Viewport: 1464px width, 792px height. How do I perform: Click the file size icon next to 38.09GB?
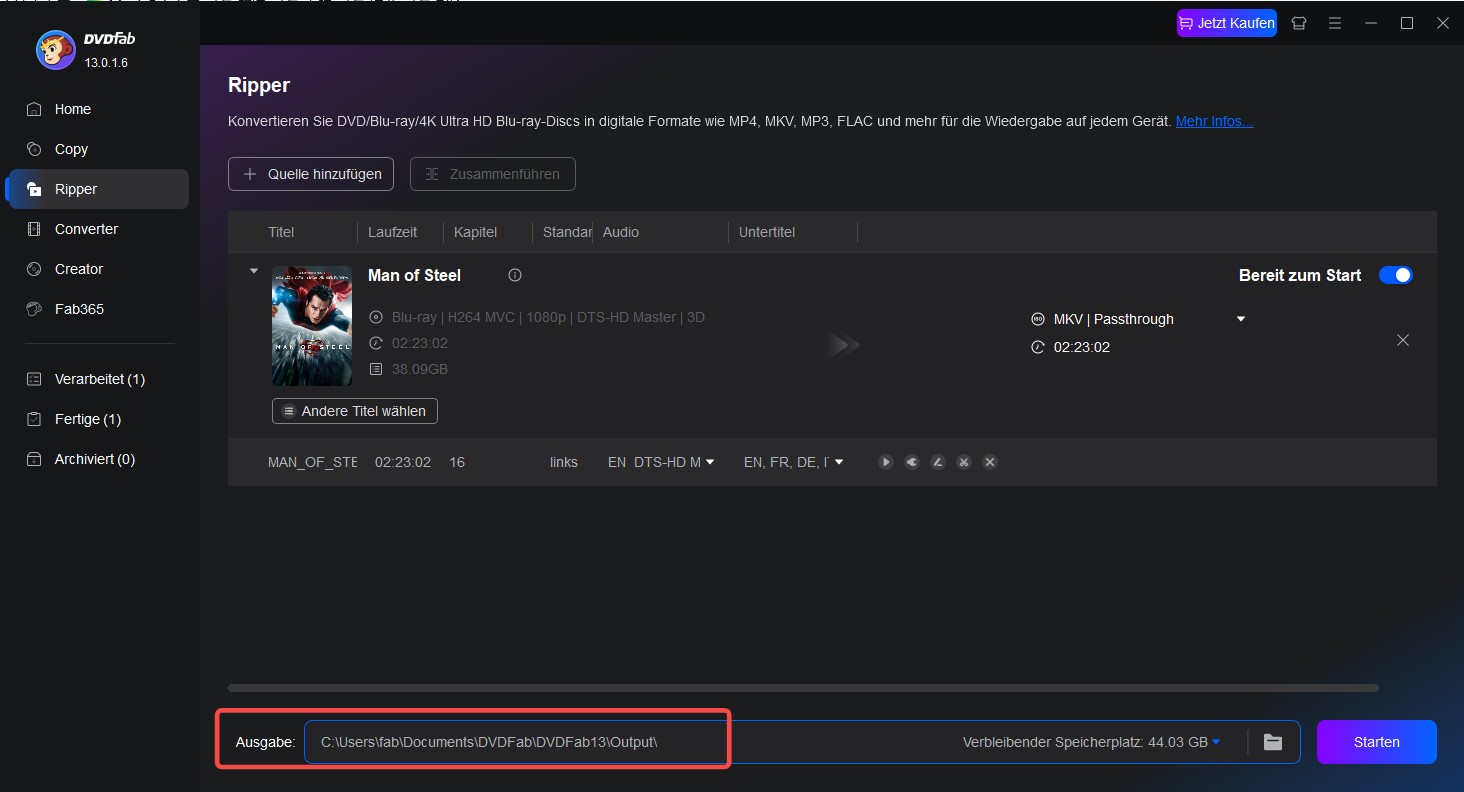tap(376, 369)
